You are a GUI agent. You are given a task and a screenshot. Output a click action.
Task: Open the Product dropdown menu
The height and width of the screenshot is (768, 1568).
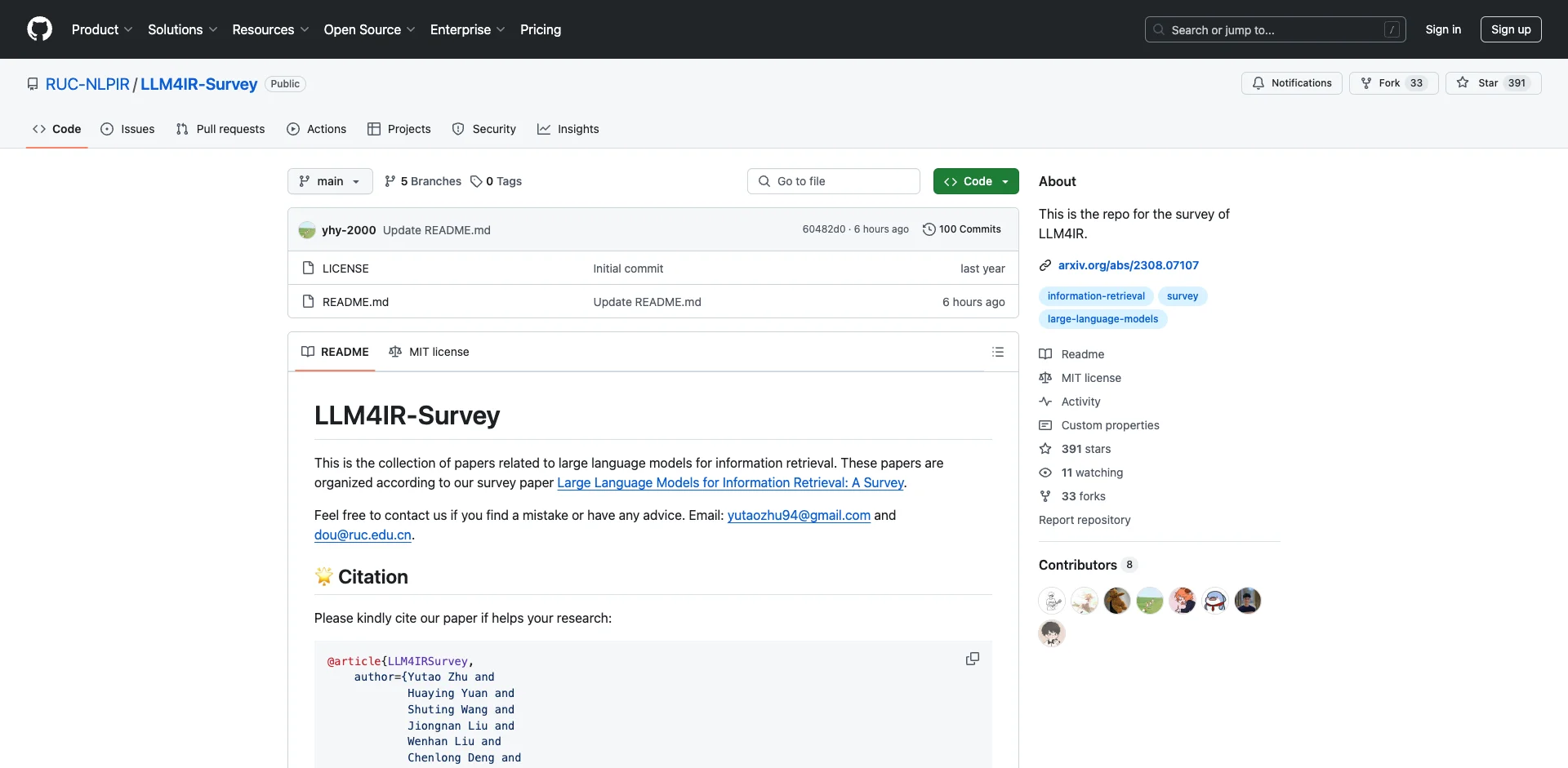102,29
